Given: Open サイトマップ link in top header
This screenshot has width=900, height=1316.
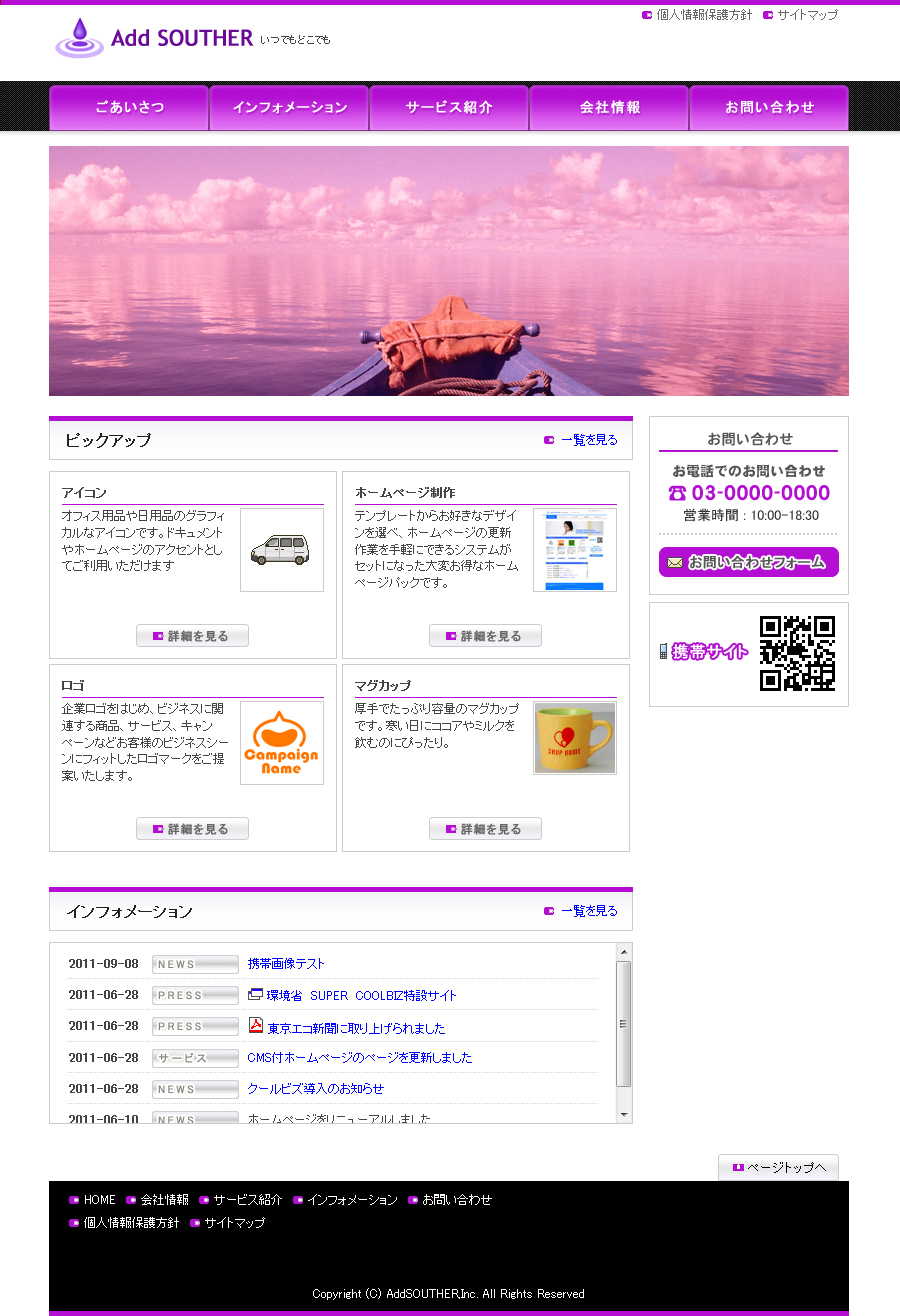Looking at the screenshot, I should [x=807, y=15].
